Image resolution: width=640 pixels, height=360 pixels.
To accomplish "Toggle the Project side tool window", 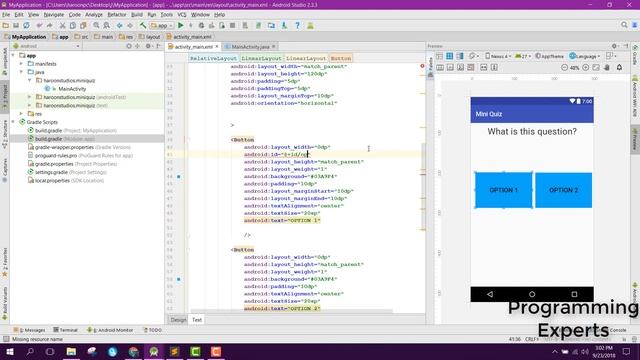I will click(5, 96).
